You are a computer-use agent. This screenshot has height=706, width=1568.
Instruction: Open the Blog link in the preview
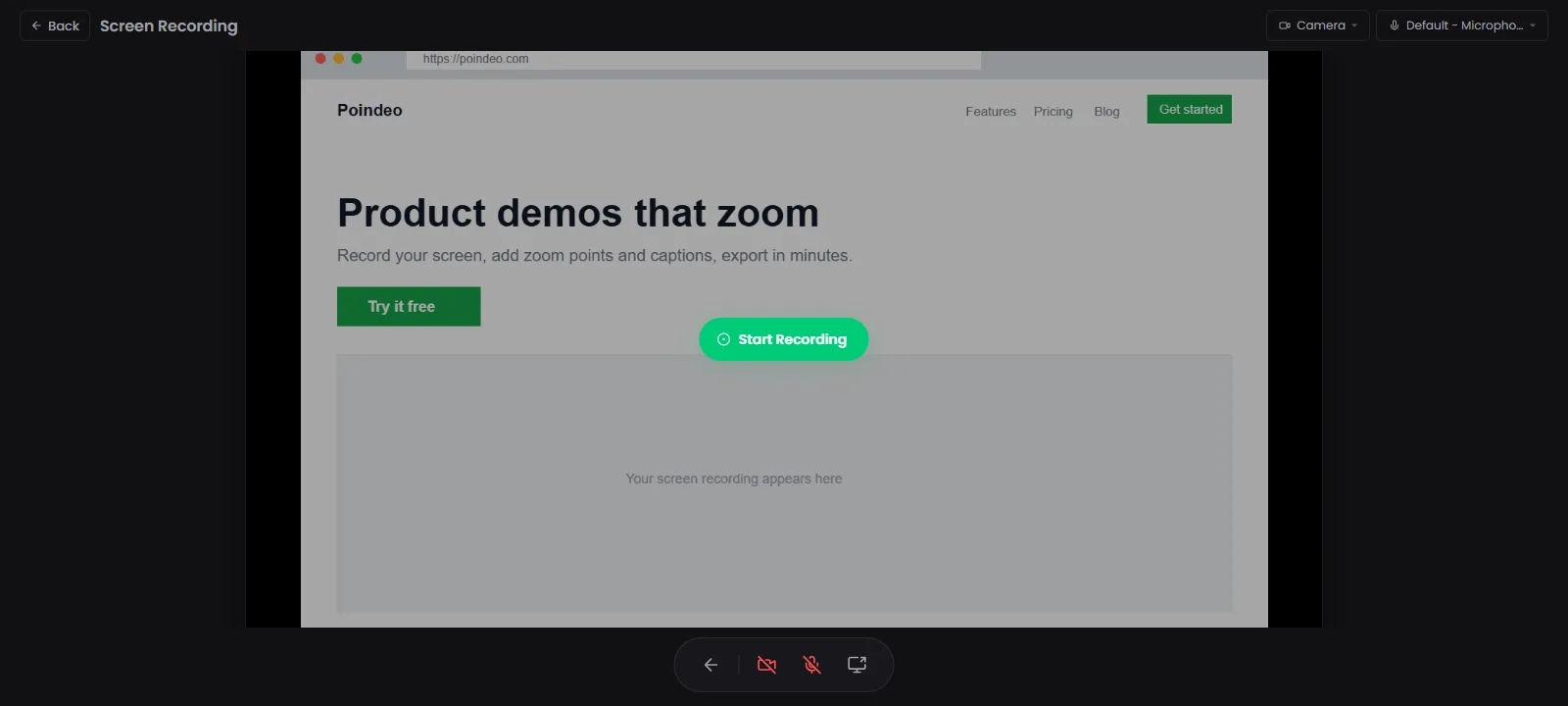(1106, 112)
